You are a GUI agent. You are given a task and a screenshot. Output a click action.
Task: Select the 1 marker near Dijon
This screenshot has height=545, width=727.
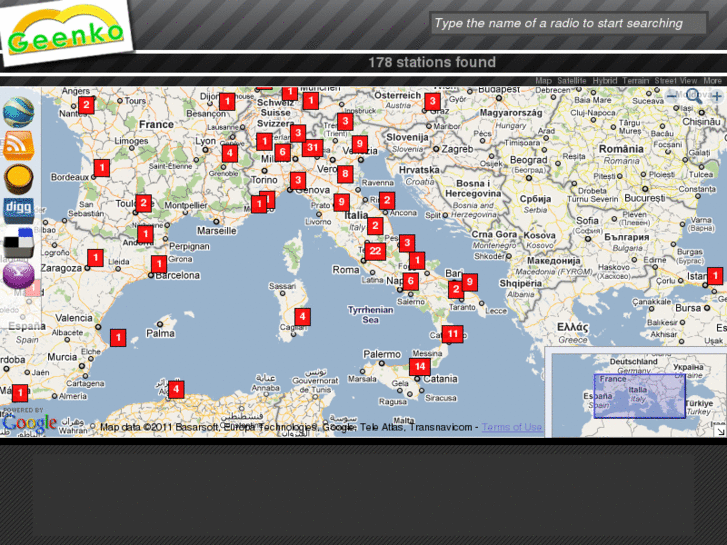pyautogui.click(x=227, y=101)
